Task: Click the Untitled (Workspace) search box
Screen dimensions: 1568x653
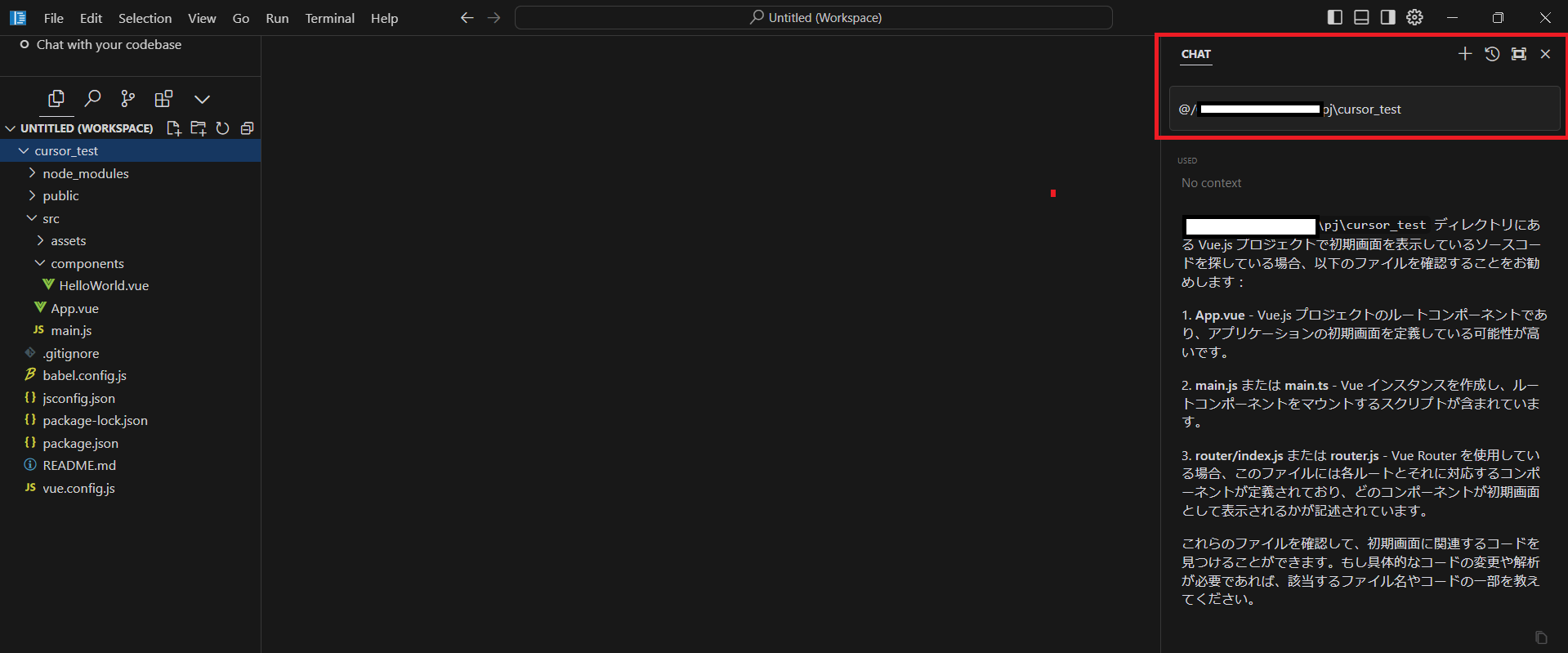Action: click(x=814, y=17)
